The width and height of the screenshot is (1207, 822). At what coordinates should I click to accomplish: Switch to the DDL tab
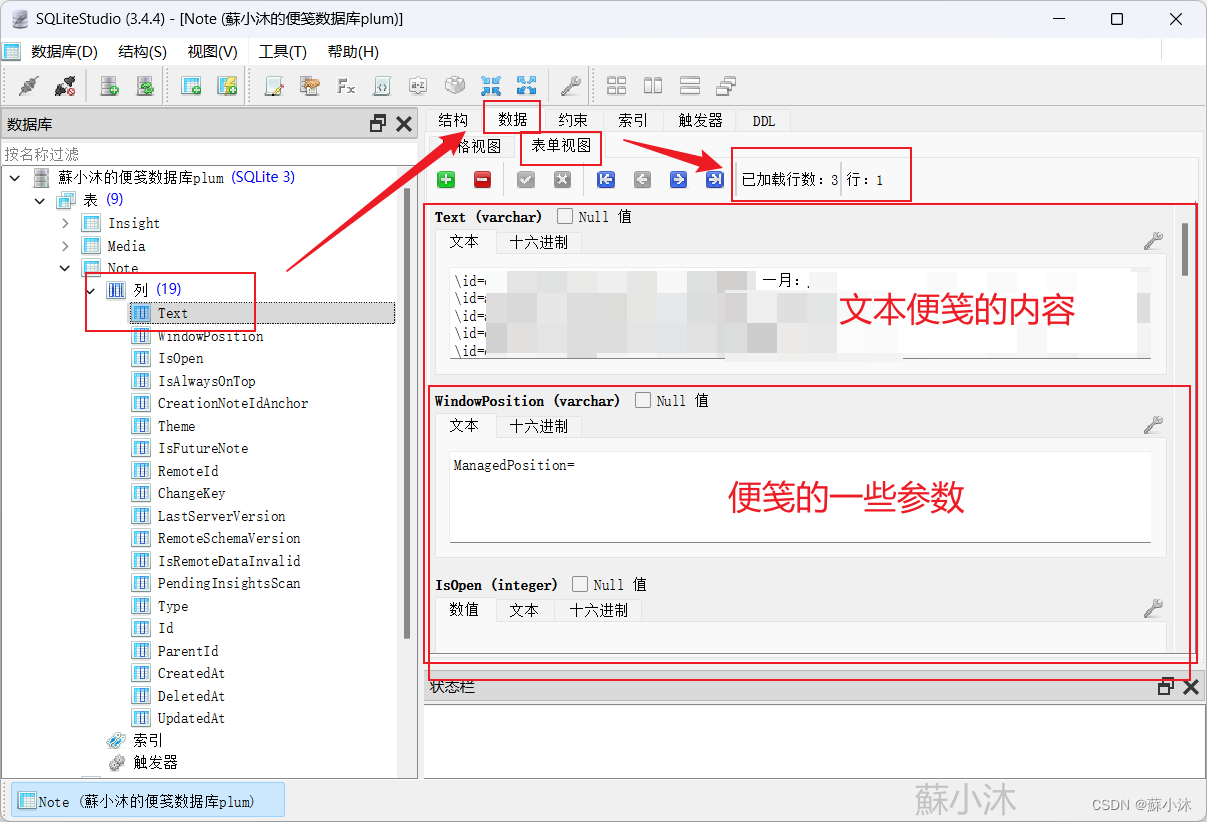tap(764, 120)
